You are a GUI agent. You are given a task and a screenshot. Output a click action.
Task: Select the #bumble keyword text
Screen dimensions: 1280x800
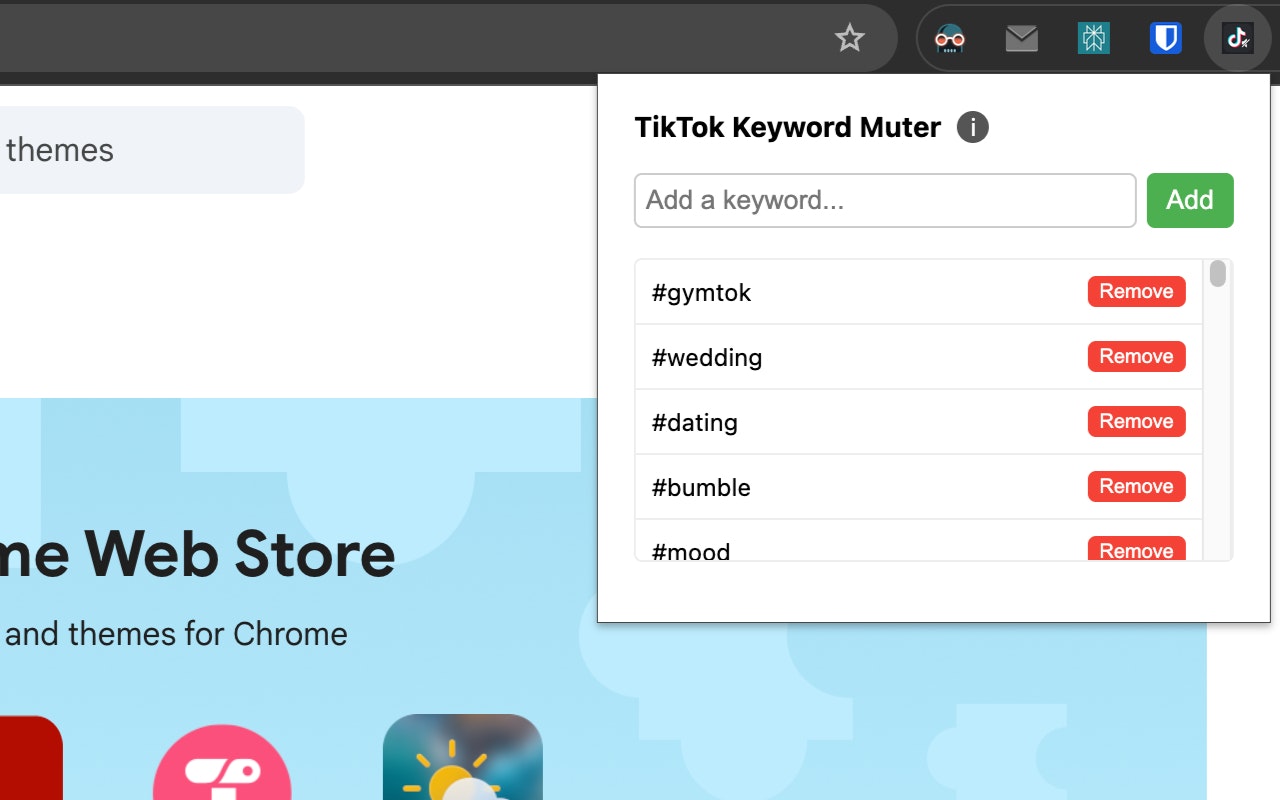point(701,488)
